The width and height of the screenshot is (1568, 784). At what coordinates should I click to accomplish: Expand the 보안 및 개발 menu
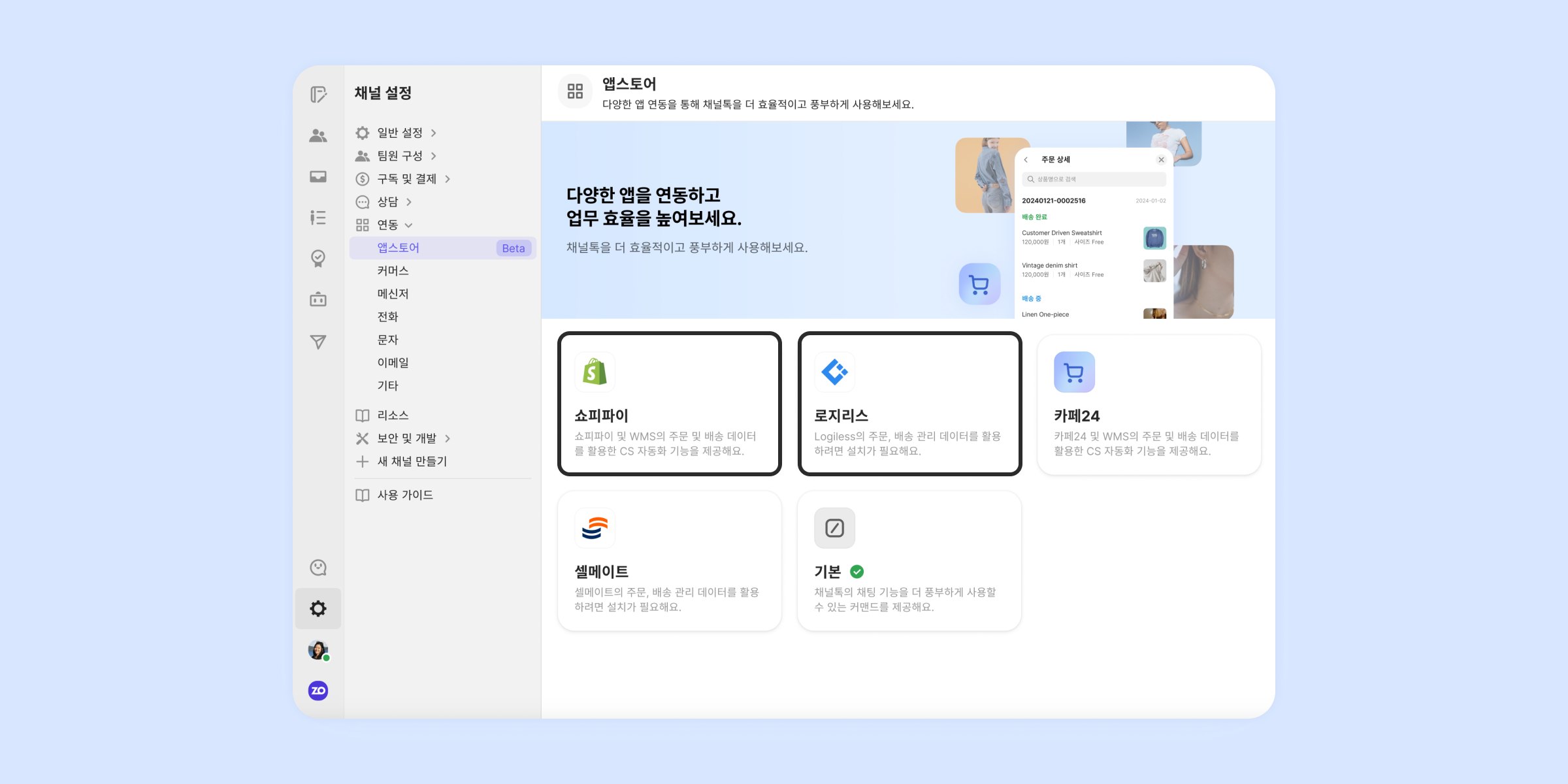click(406, 438)
